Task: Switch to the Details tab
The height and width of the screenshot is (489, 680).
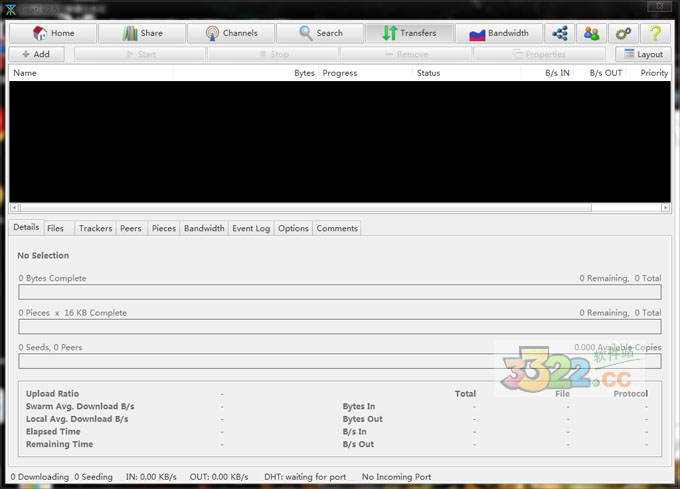Action: click(x=26, y=227)
